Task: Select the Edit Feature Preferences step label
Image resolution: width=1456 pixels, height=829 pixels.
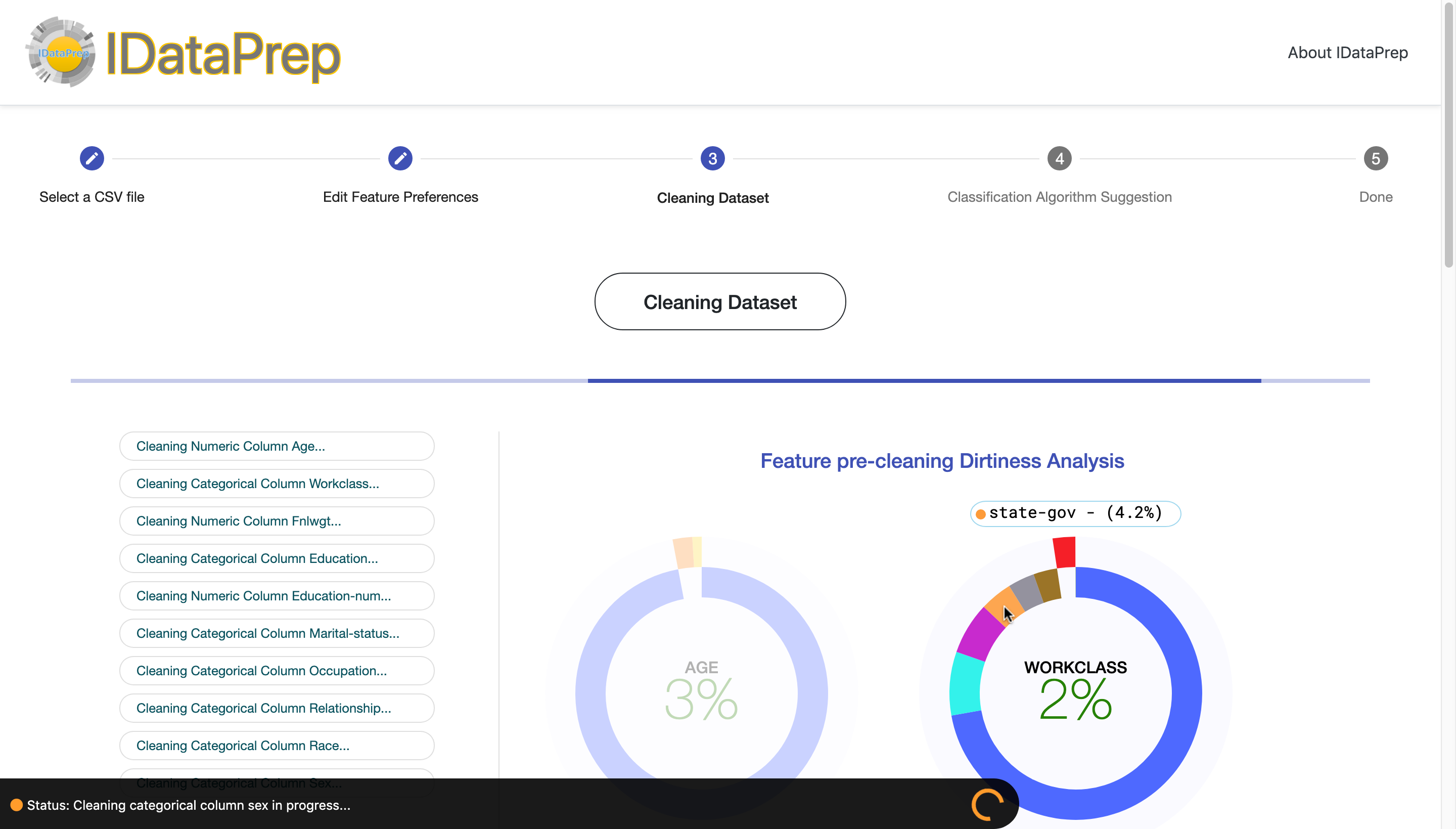Action: (x=400, y=197)
